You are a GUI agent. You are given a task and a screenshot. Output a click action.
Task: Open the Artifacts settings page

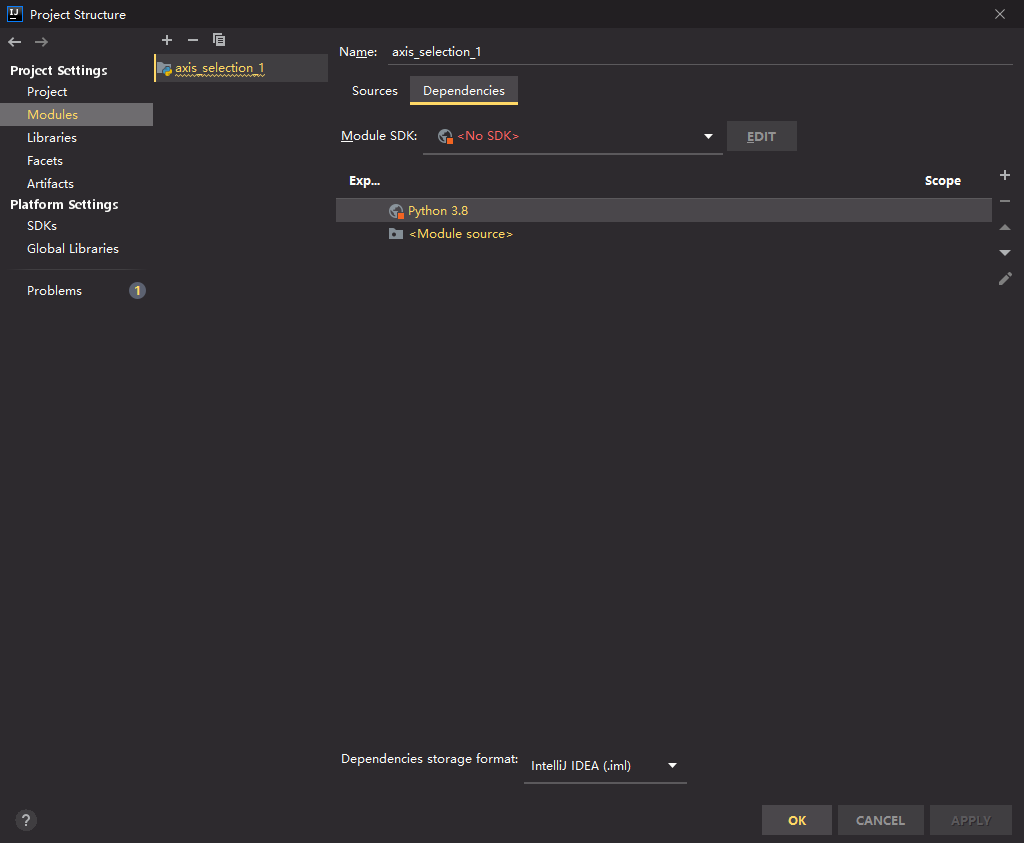click(50, 183)
